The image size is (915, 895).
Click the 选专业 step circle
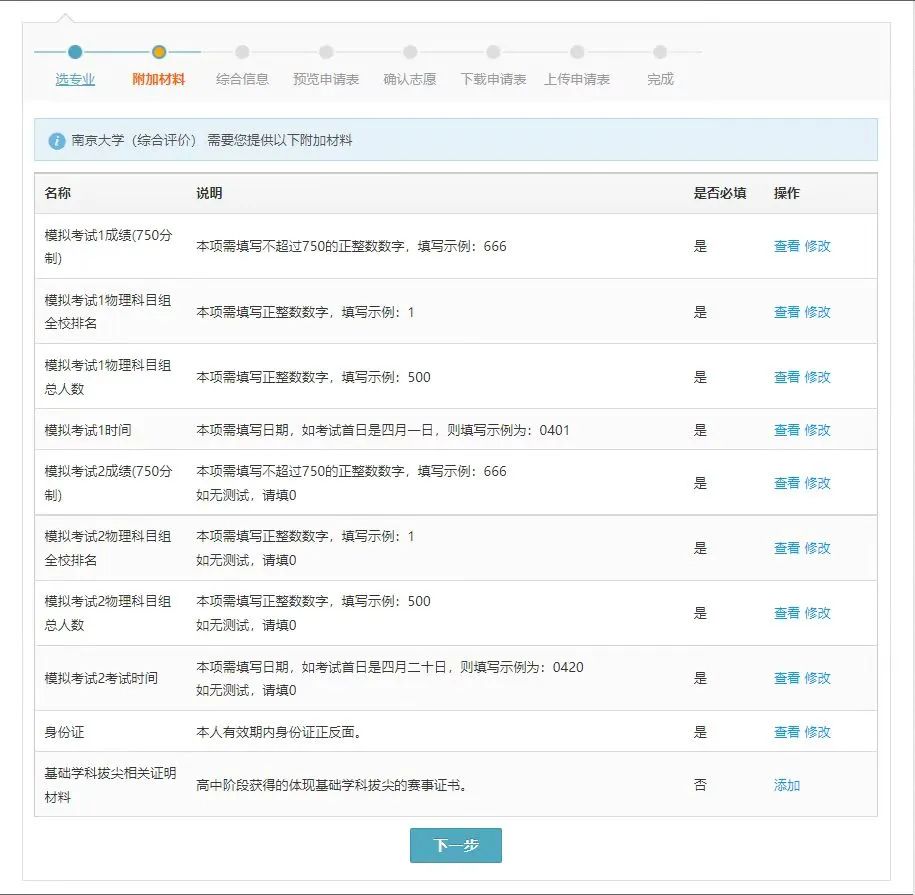point(75,52)
